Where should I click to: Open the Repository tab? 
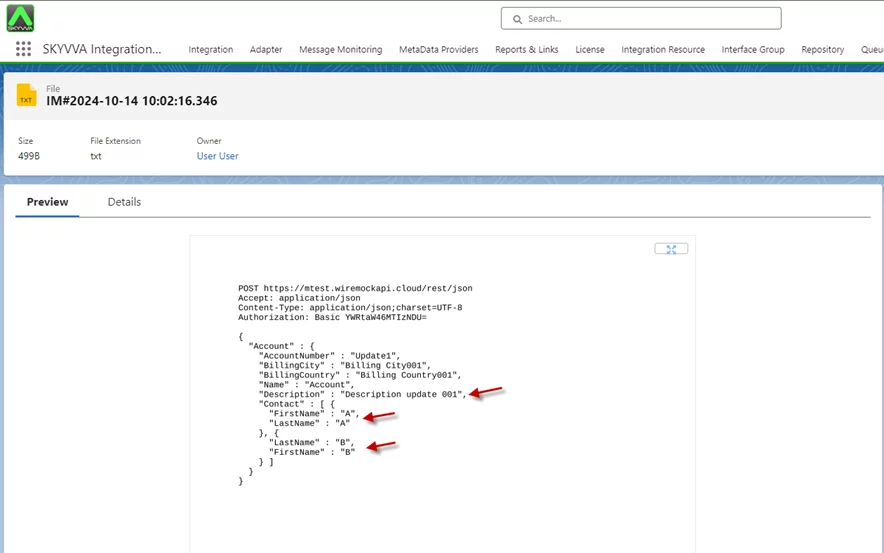[822, 50]
